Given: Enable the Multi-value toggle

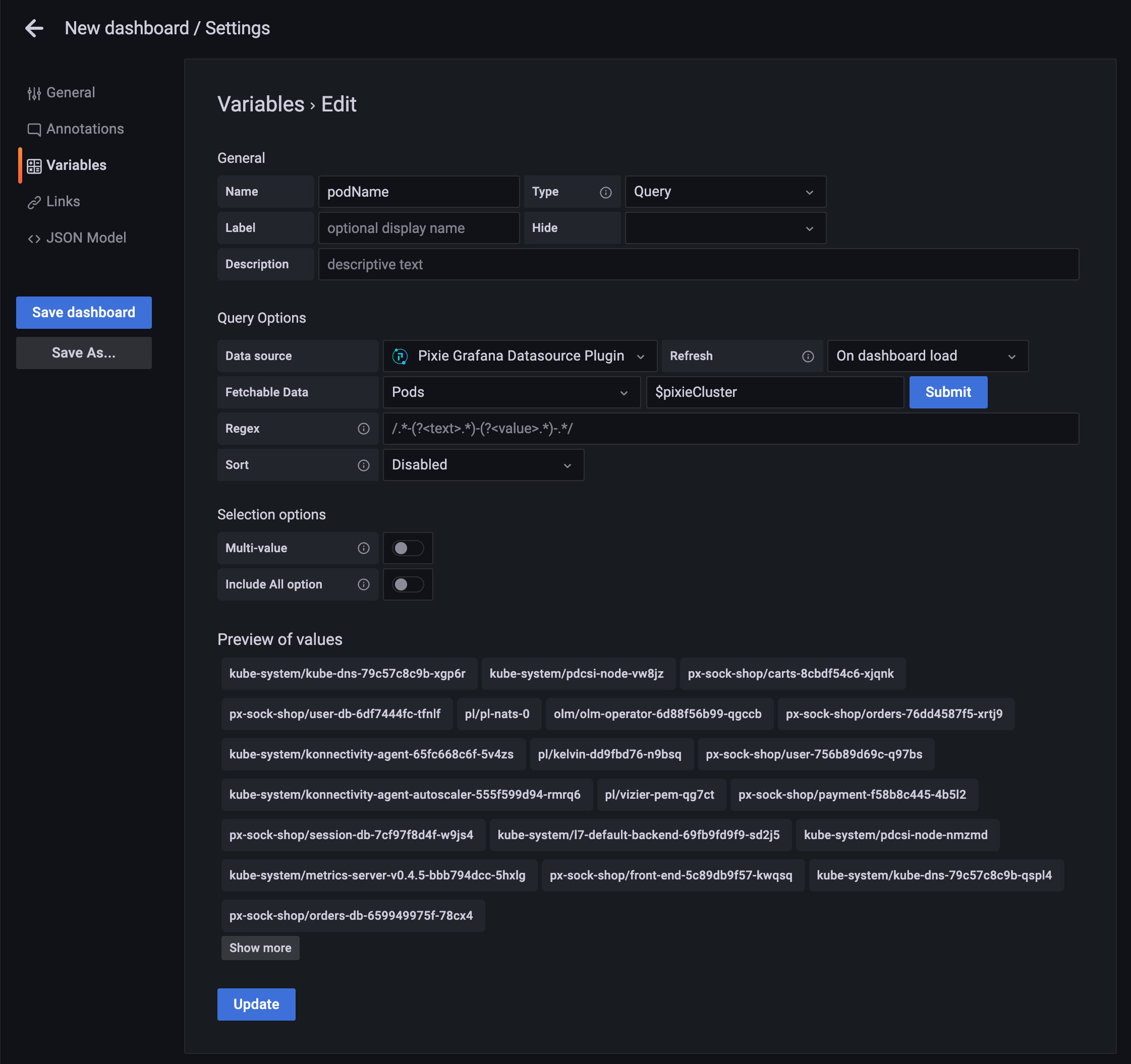Looking at the screenshot, I should (x=407, y=548).
